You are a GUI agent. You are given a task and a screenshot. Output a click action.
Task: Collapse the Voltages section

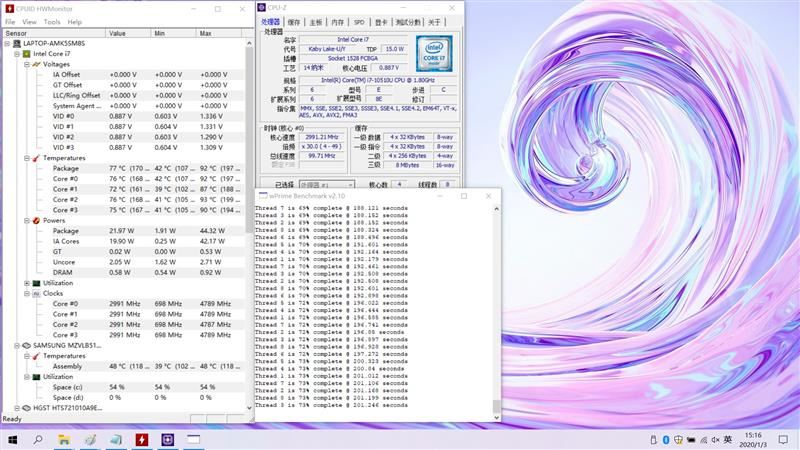click(27, 64)
